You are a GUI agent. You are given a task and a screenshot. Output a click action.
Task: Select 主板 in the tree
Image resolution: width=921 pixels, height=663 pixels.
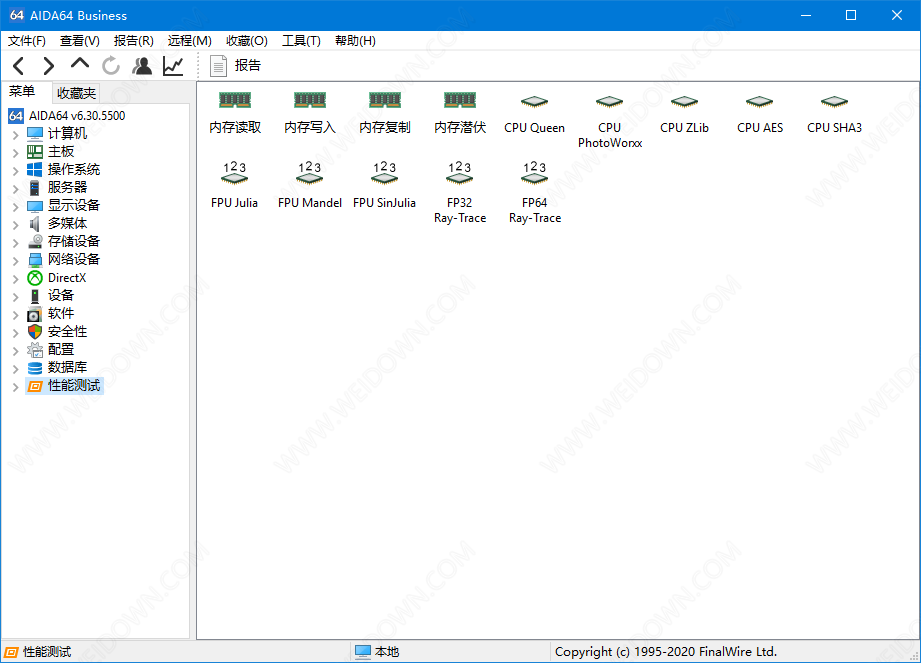(51, 152)
